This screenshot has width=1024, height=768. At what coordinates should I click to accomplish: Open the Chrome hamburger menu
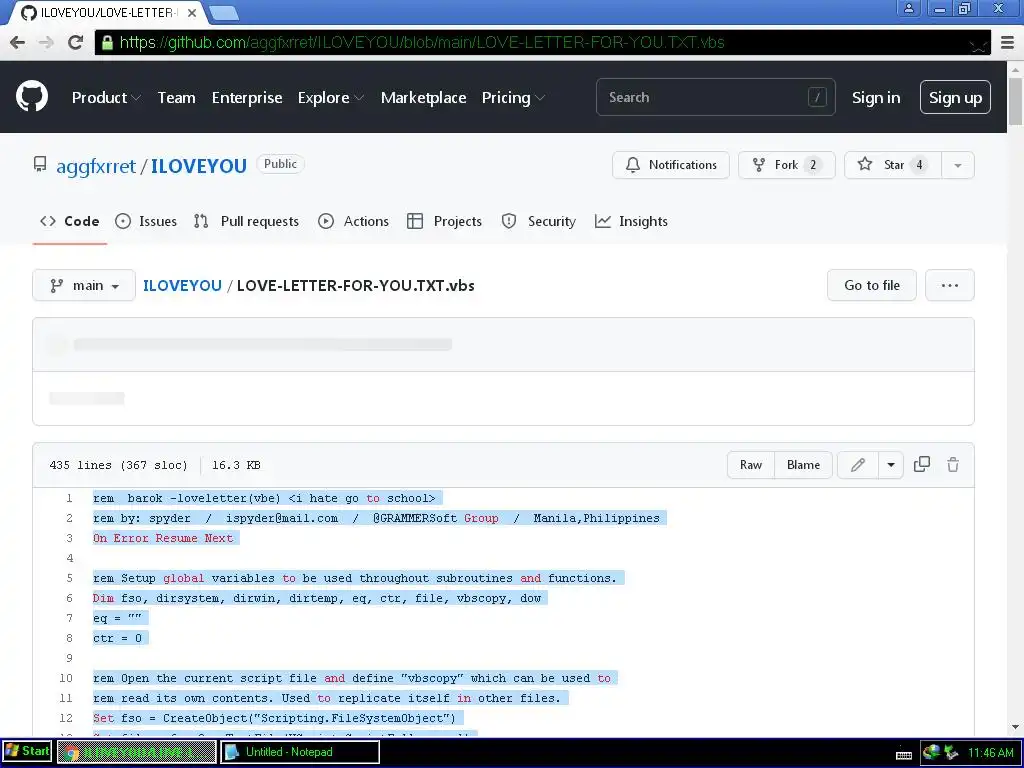pyautogui.click(x=1008, y=42)
